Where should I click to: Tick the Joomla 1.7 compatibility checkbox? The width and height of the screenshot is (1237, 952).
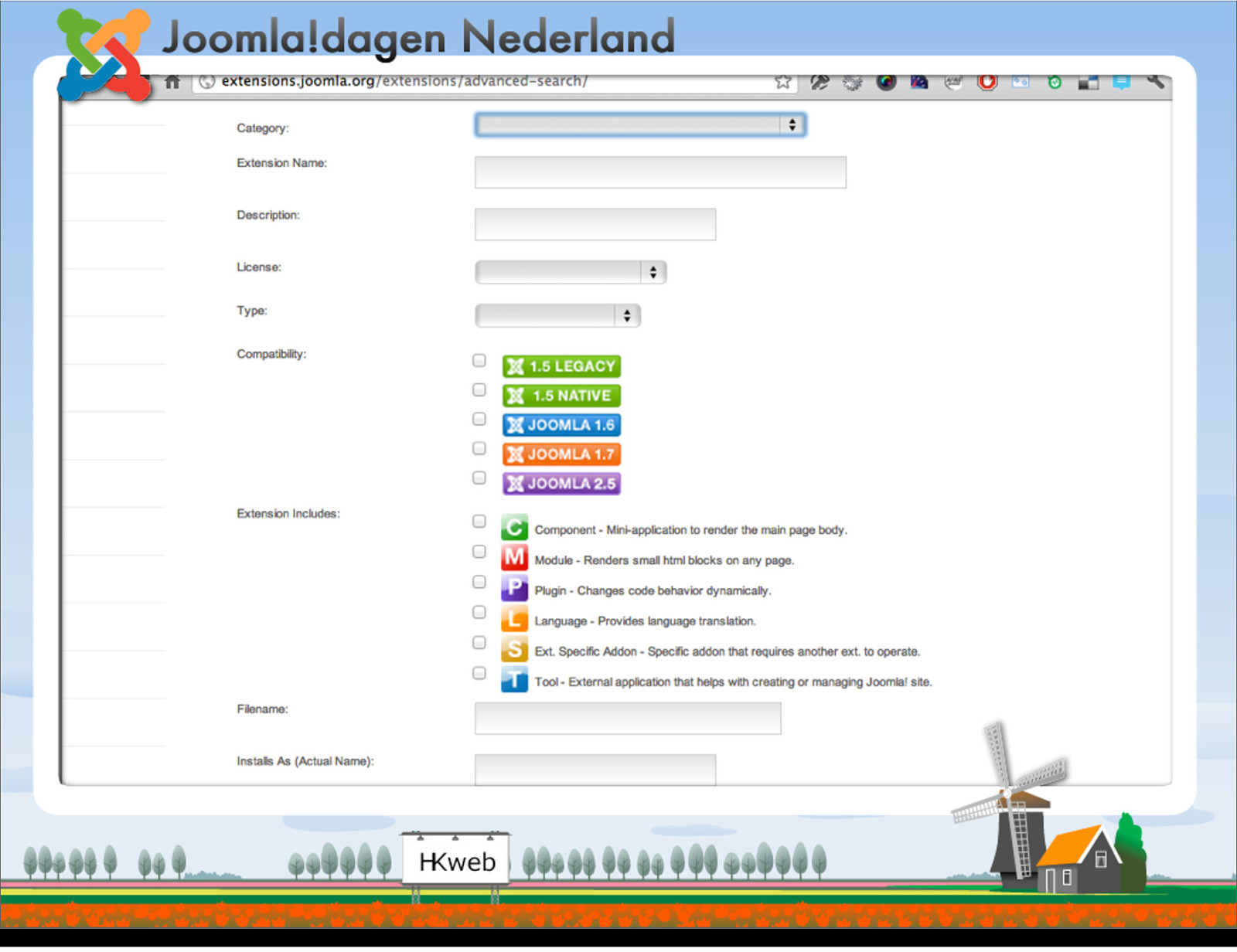click(479, 448)
